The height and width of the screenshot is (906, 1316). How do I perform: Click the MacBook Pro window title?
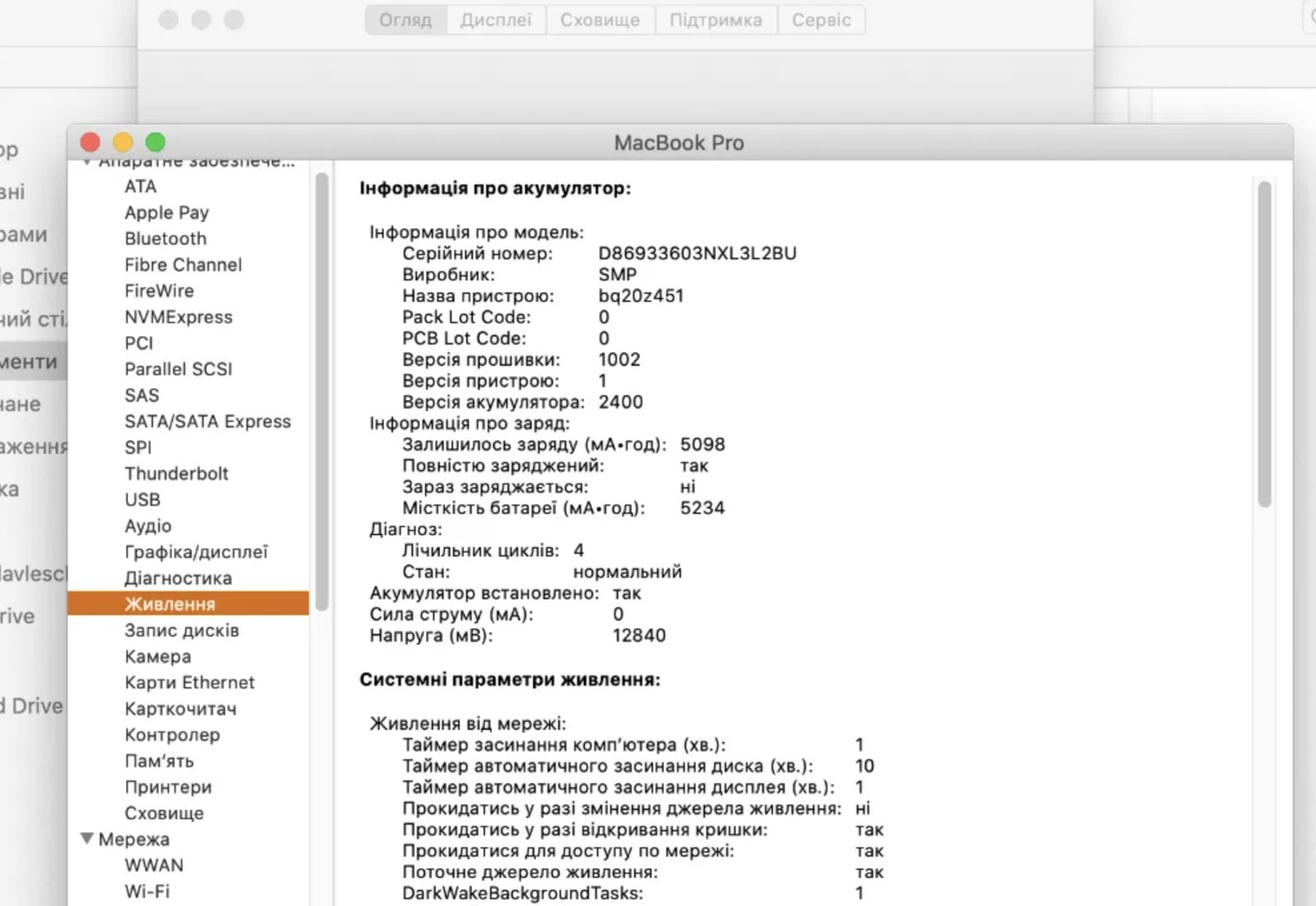click(679, 142)
